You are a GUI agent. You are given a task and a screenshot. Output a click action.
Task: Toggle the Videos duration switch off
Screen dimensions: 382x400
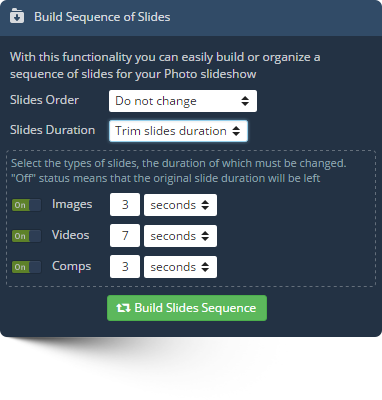tap(27, 236)
